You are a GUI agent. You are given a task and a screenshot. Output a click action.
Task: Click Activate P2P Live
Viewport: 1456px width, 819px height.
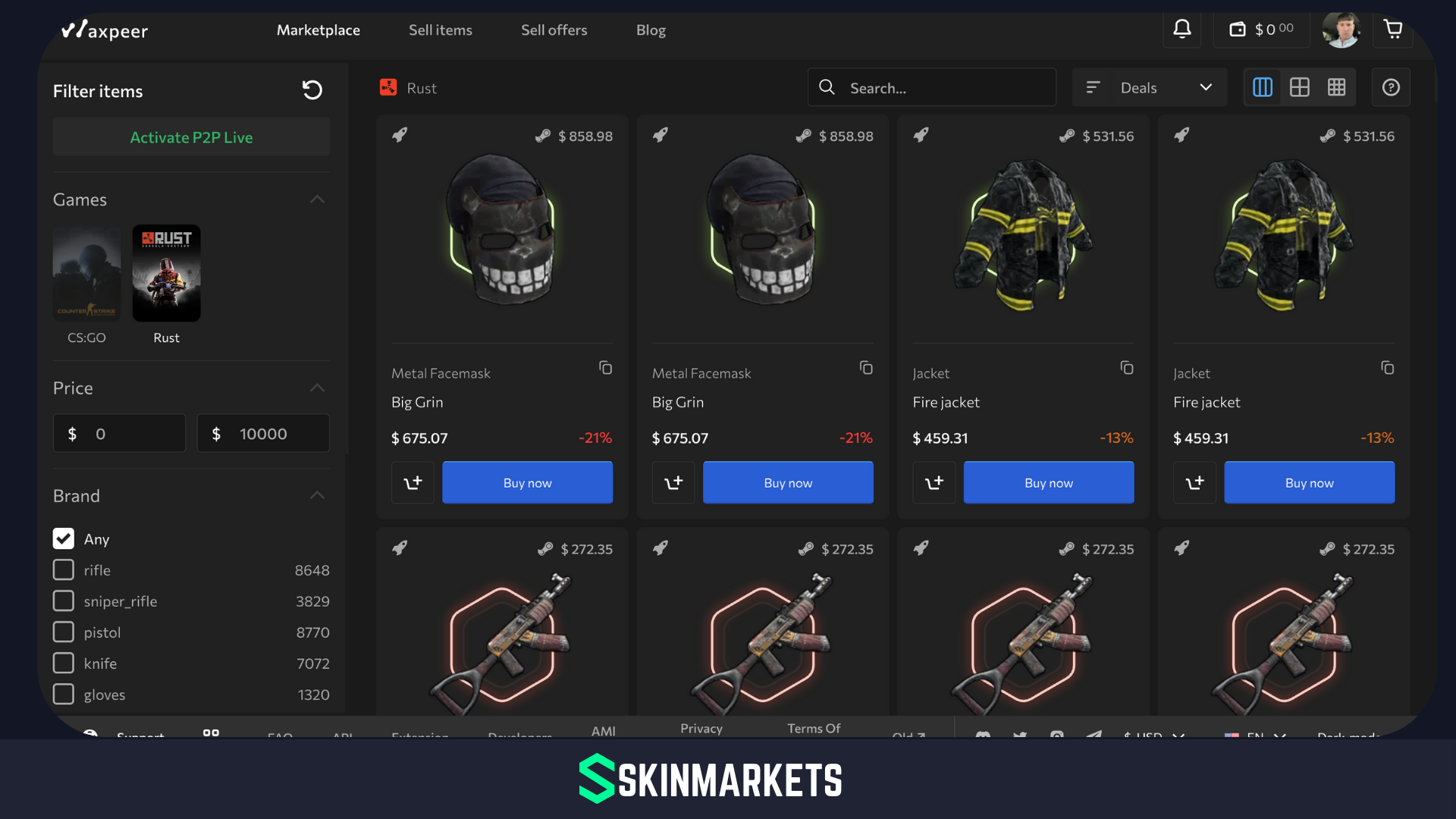click(191, 137)
